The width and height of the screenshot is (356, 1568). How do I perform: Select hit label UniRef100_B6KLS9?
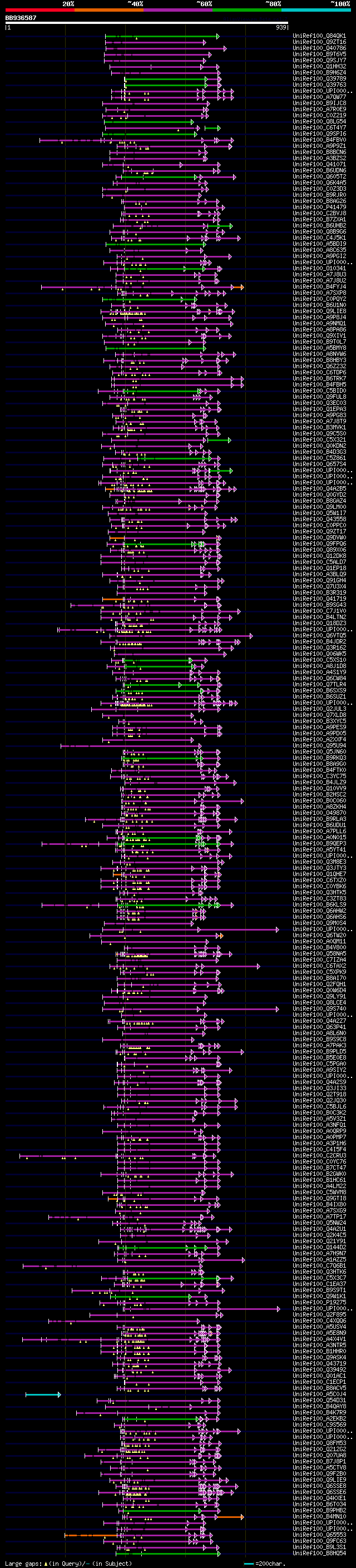pos(319,904)
